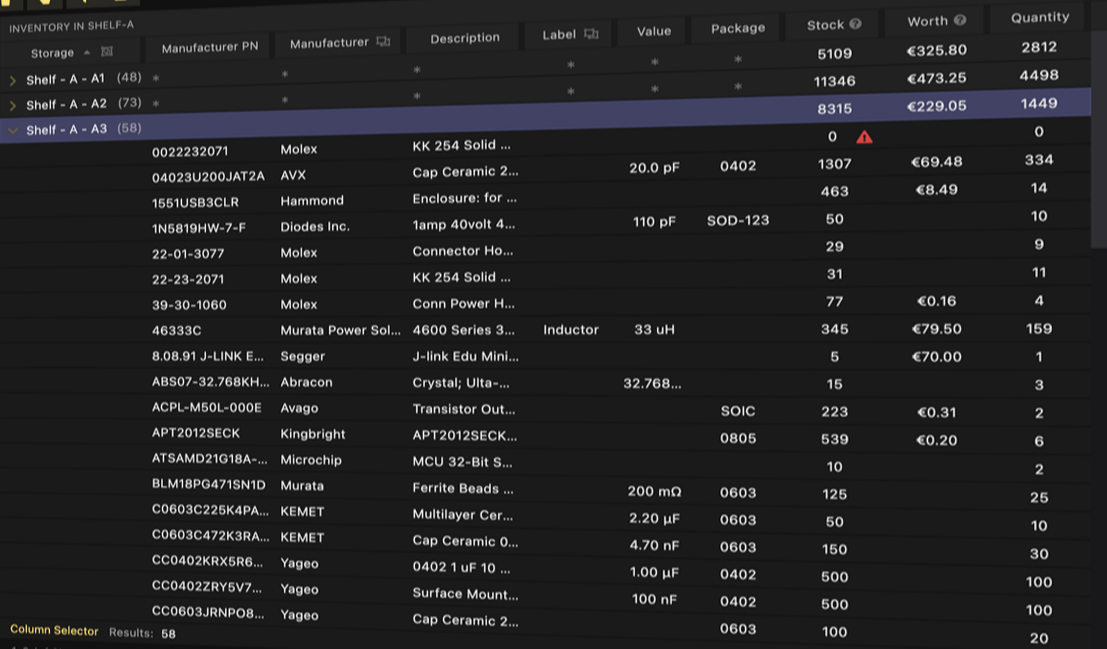Click the help icon next to Stock
Viewport: 1107px width, 649px height.
point(856,24)
